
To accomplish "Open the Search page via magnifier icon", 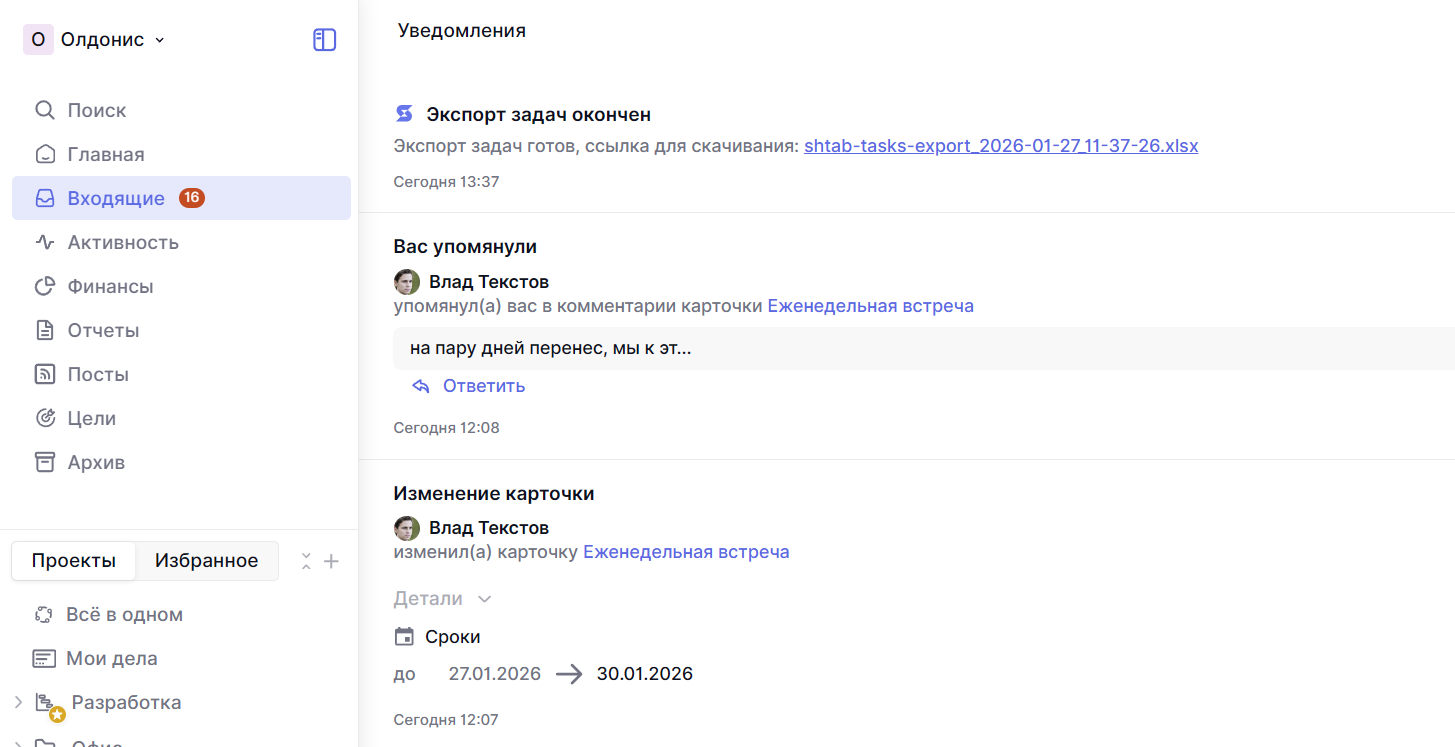I will click(x=45, y=110).
